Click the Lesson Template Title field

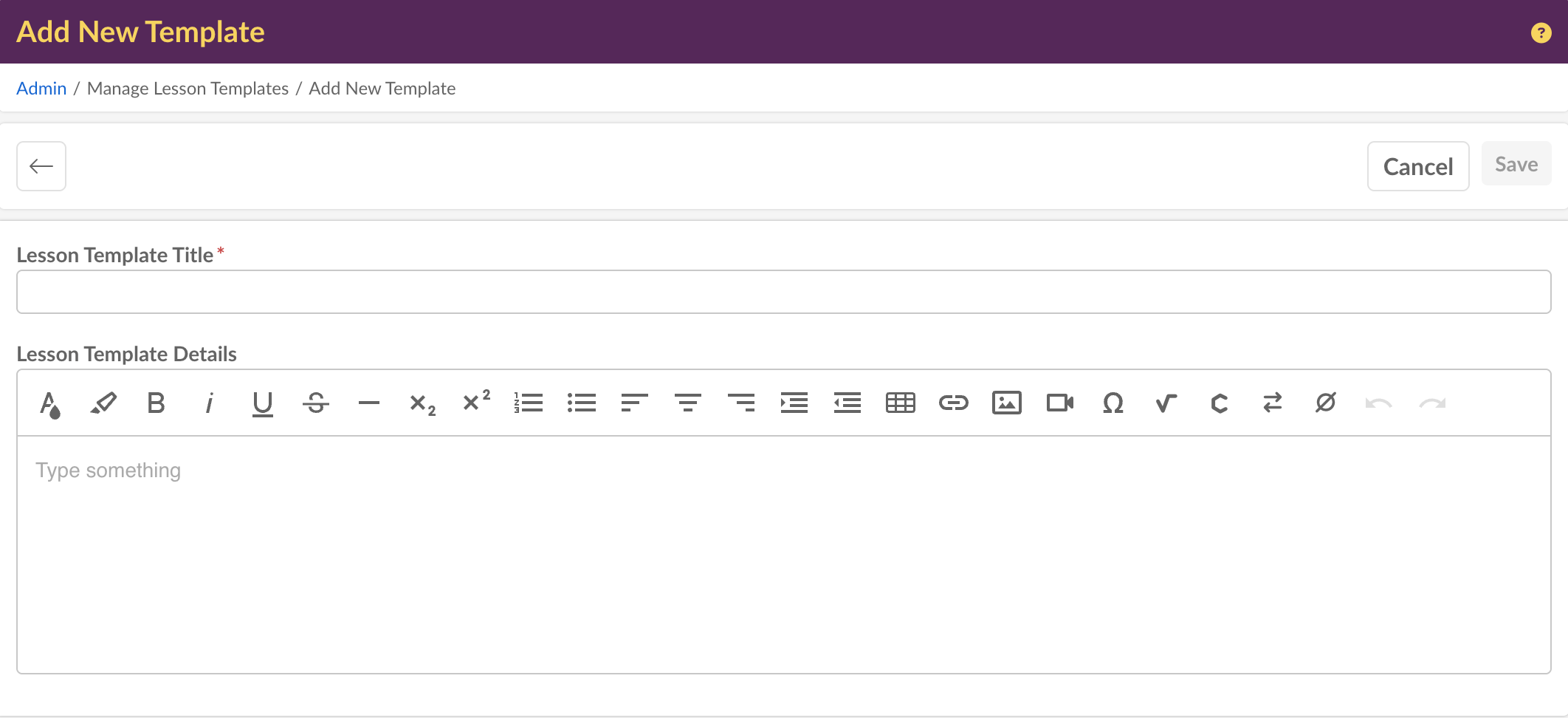coord(783,292)
